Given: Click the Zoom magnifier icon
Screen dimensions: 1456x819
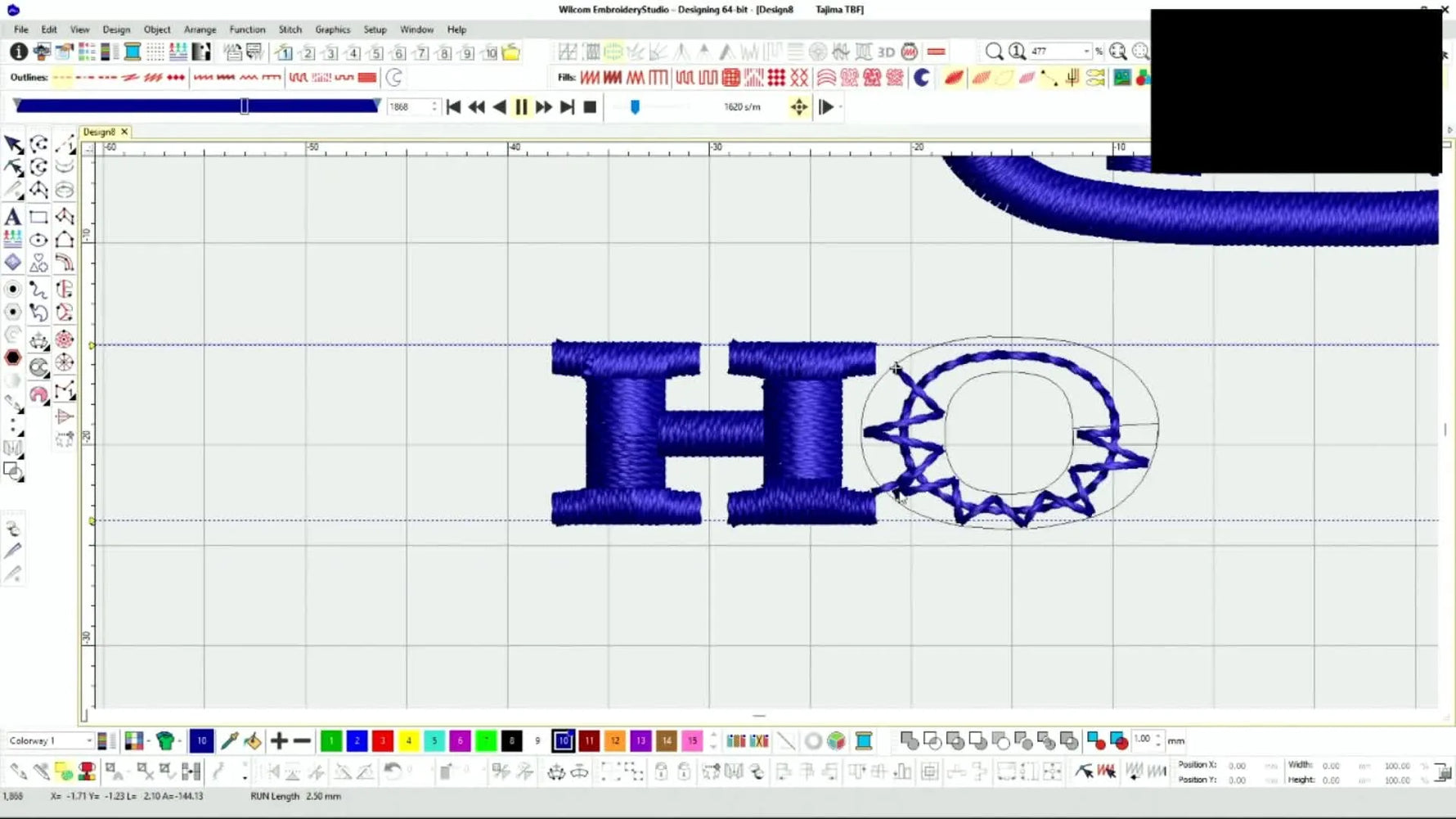Looking at the screenshot, I should [x=994, y=52].
